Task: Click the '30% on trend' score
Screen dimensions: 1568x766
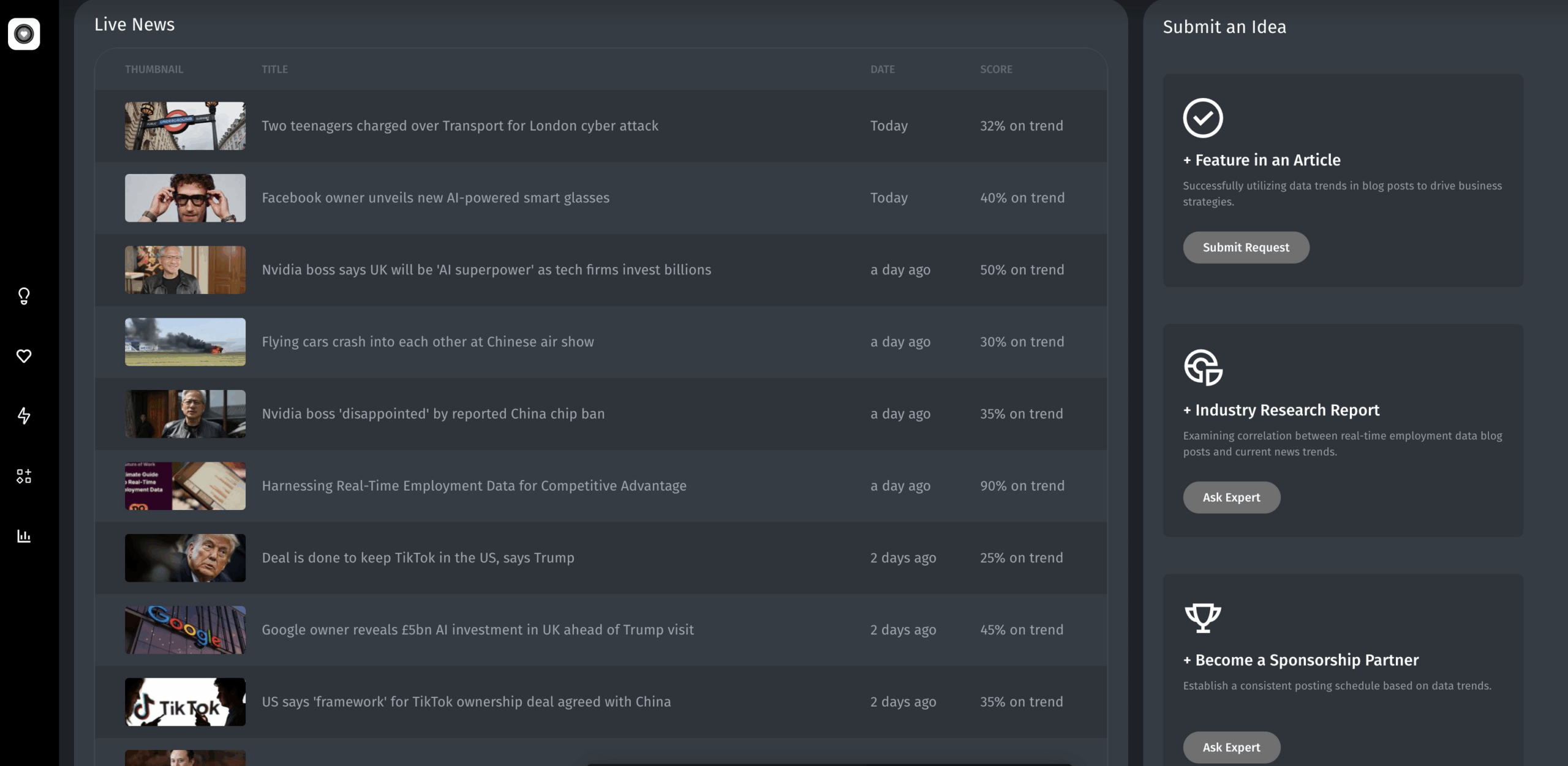Action: [1022, 342]
